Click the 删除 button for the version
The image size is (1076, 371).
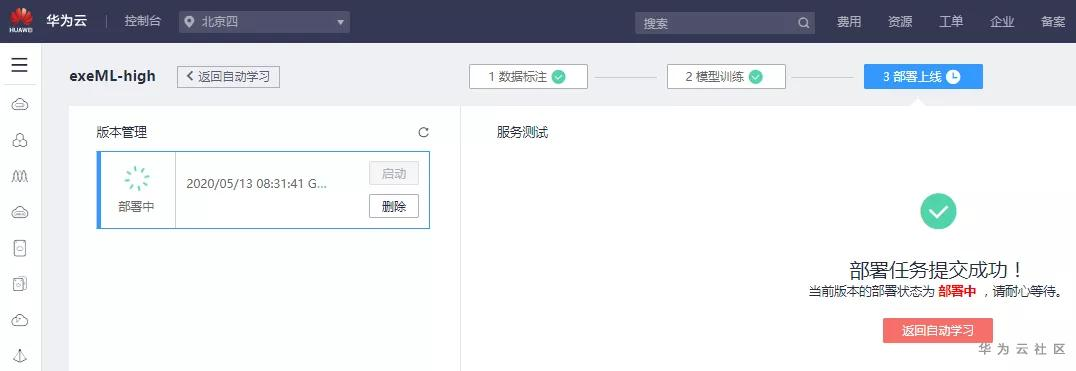[x=394, y=206]
